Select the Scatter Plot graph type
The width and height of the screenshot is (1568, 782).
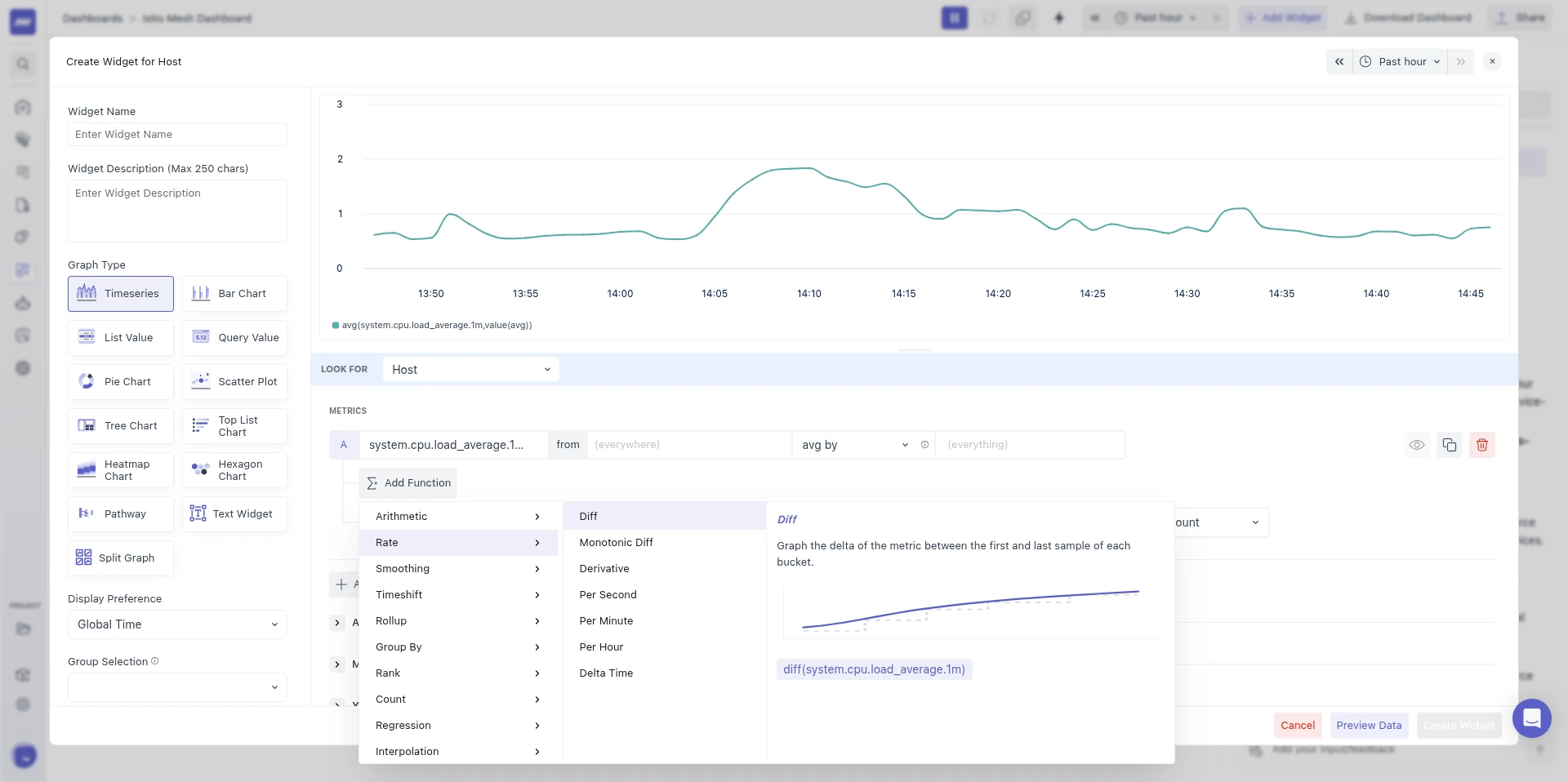[234, 382]
